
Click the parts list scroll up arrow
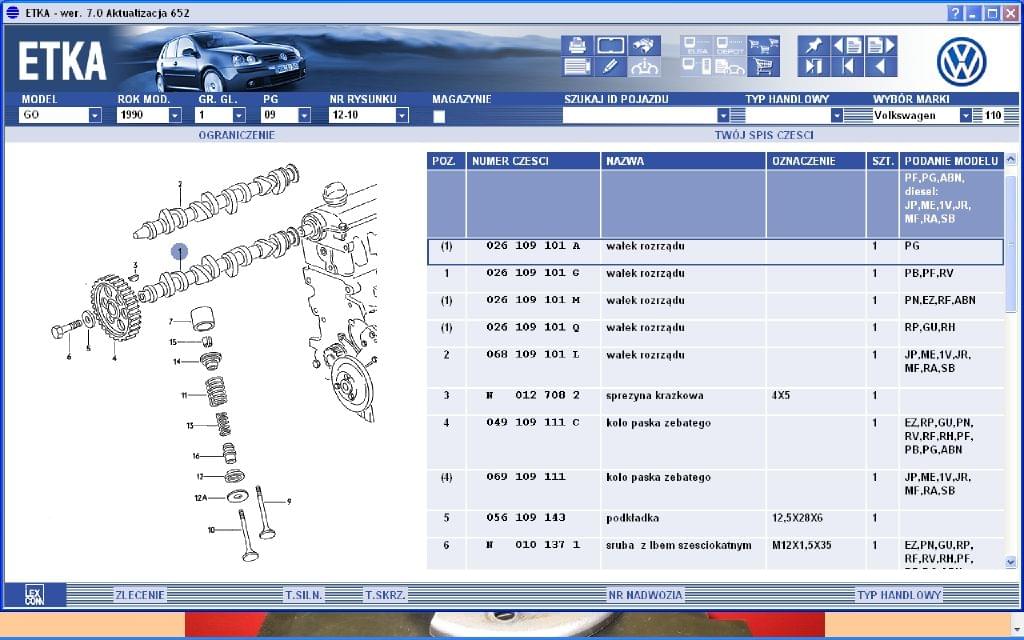[1011, 159]
